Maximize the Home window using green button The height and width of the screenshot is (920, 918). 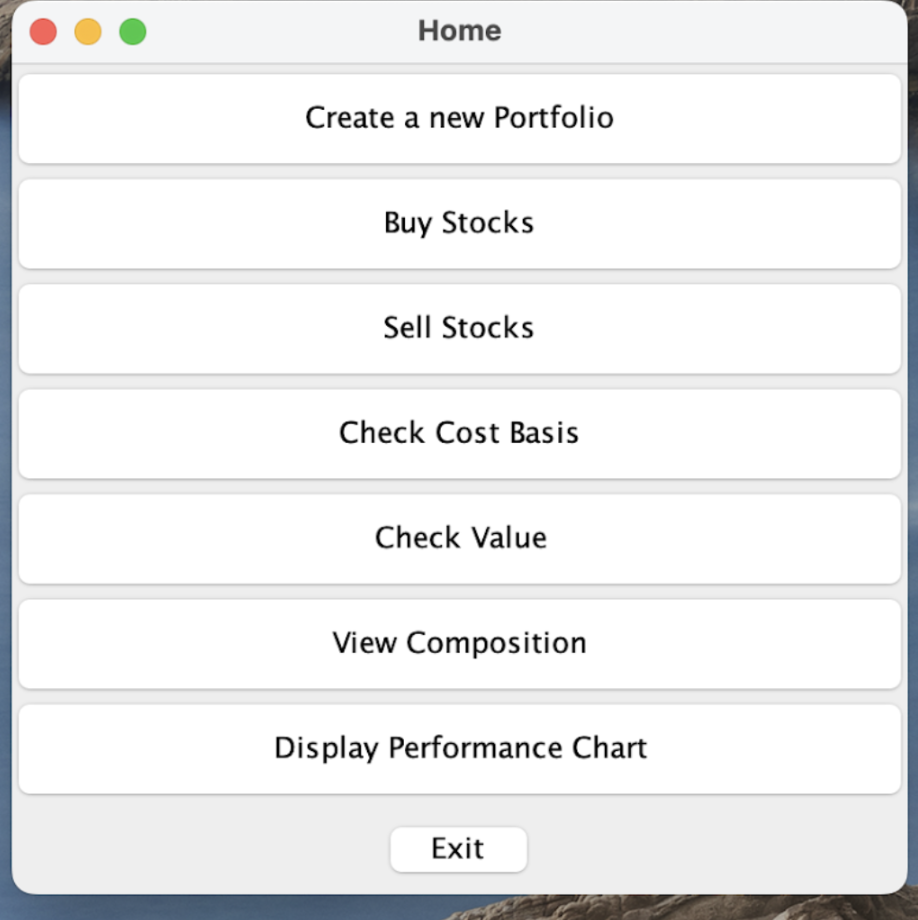[x=133, y=32]
